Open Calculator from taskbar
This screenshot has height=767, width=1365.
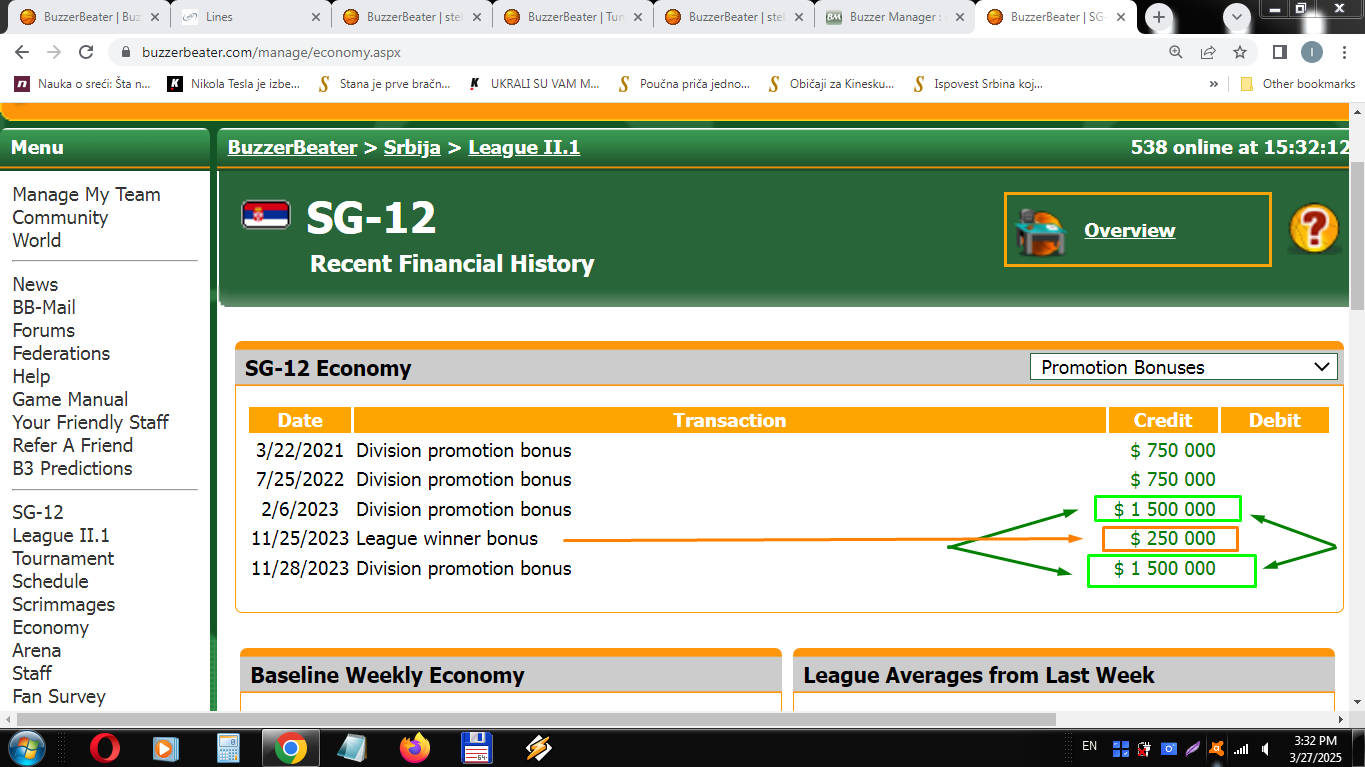[x=228, y=747]
